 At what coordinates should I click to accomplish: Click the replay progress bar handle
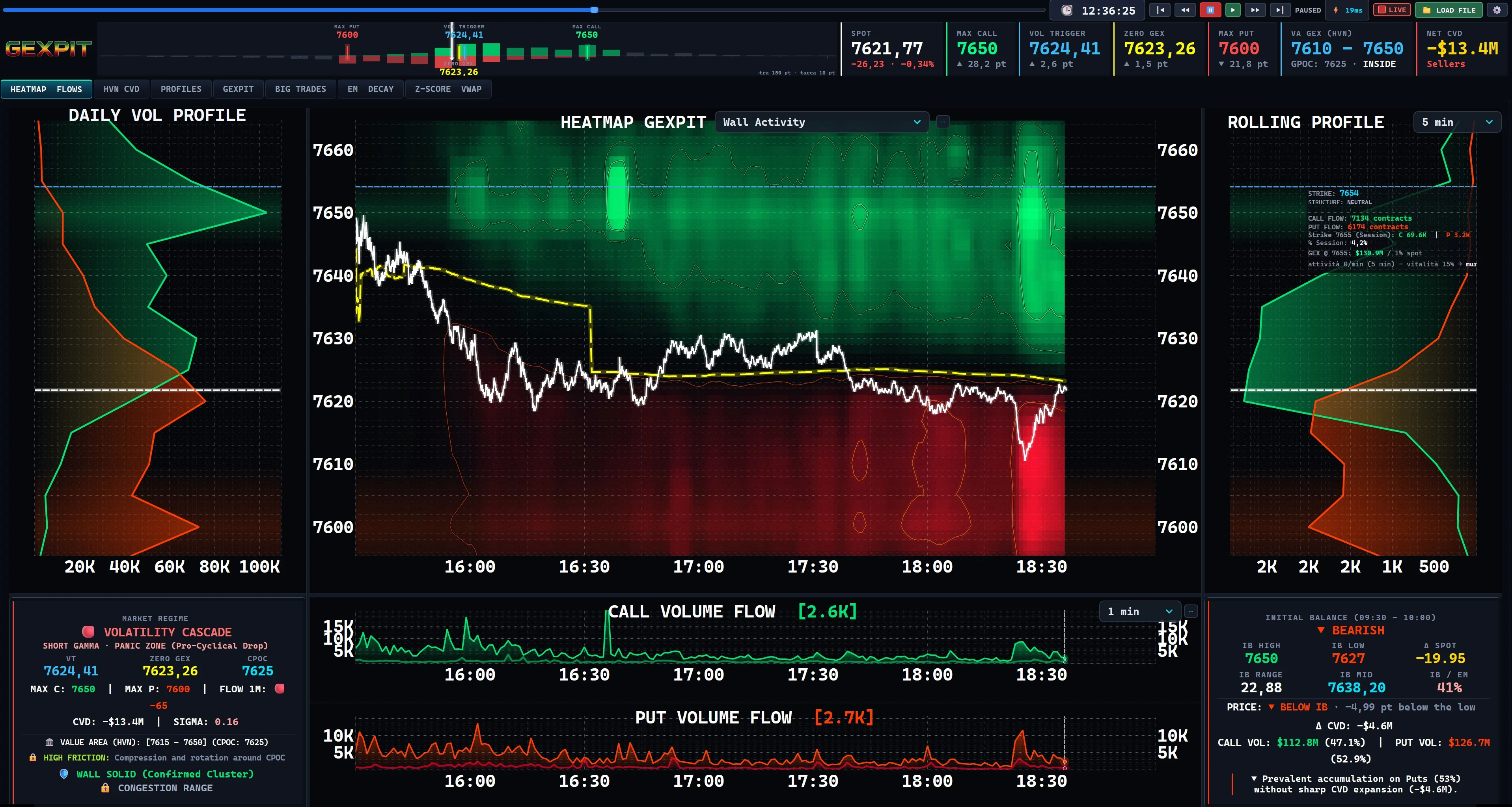tap(594, 10)
